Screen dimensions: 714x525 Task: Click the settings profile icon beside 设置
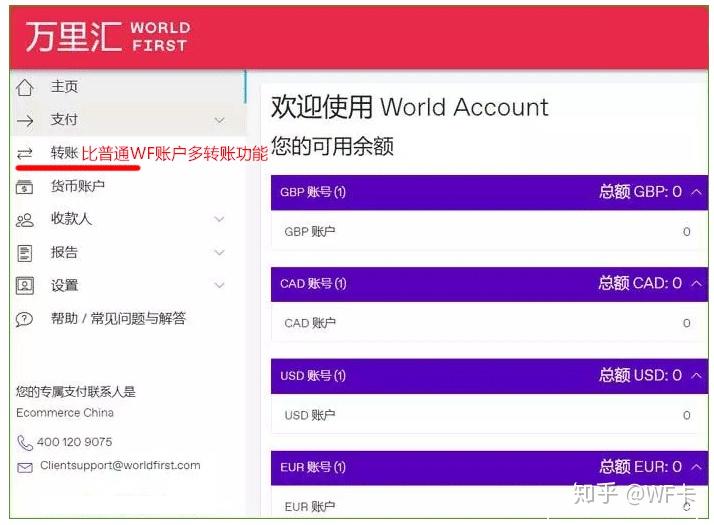(25, 286)
